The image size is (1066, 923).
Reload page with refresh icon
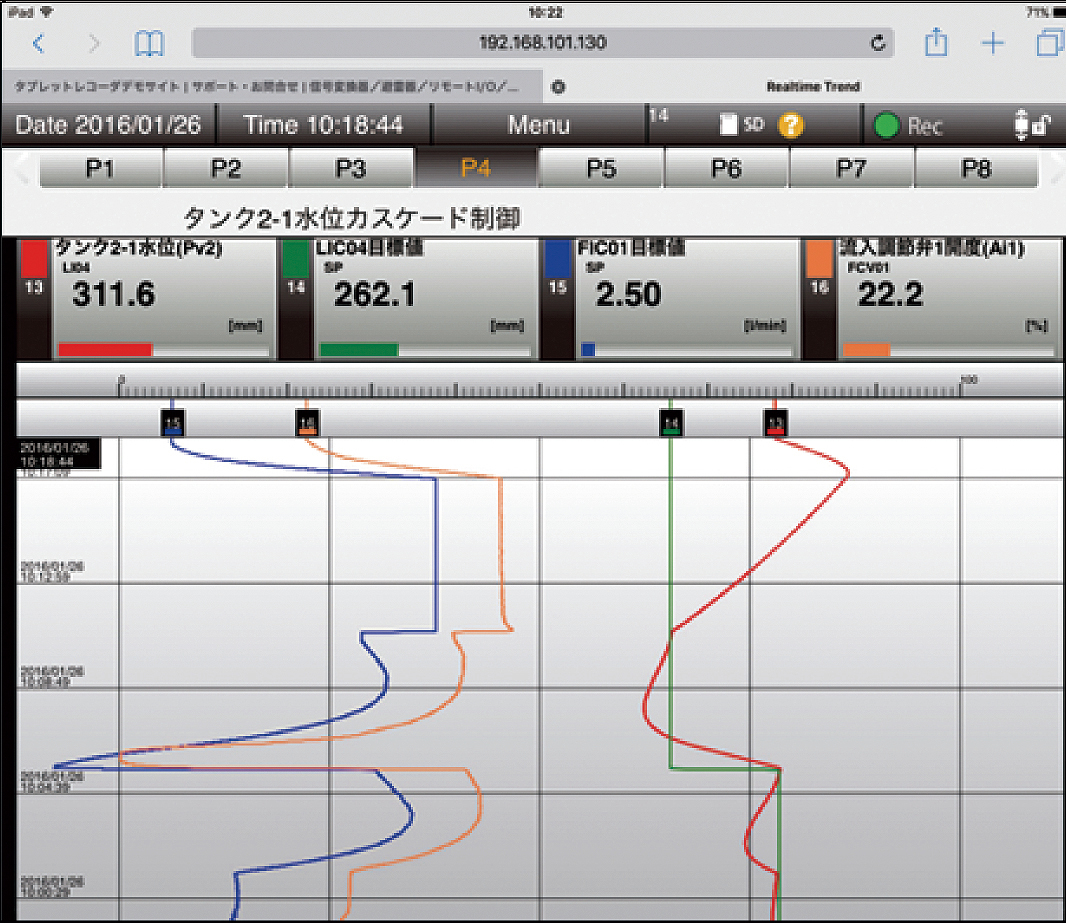tap(878, 43)
